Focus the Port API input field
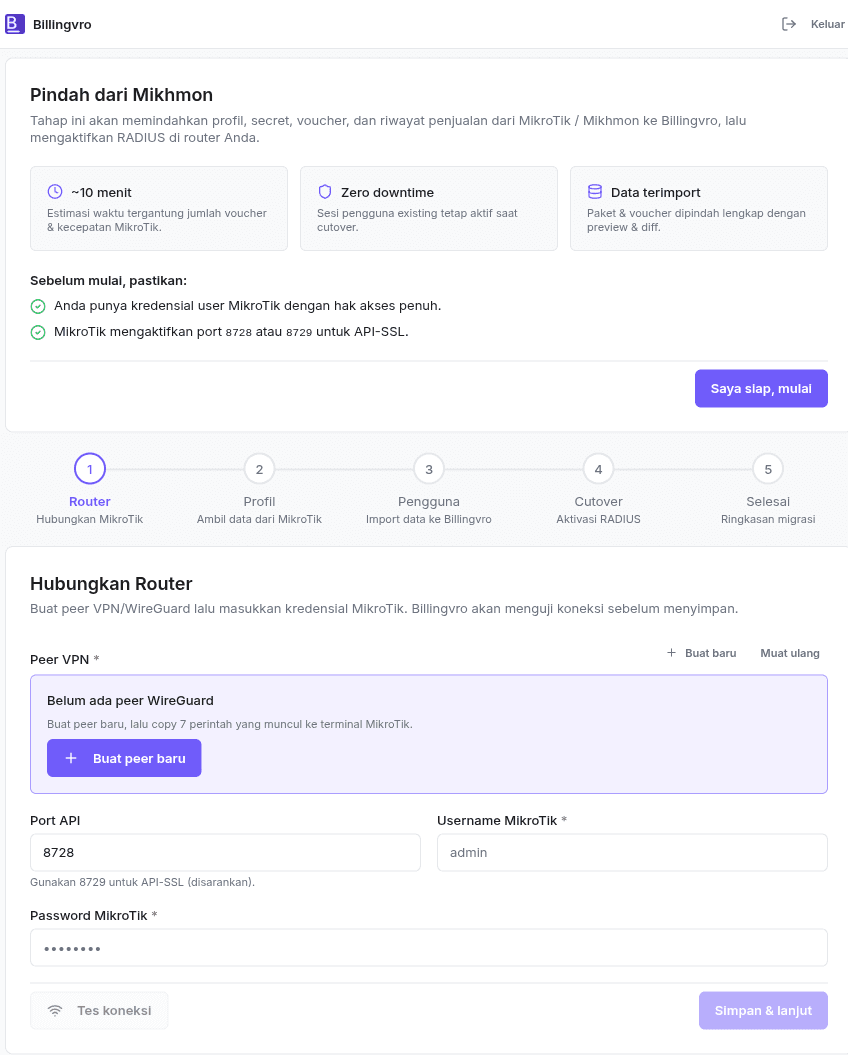Screen dimensions: 848x1055 225,852
